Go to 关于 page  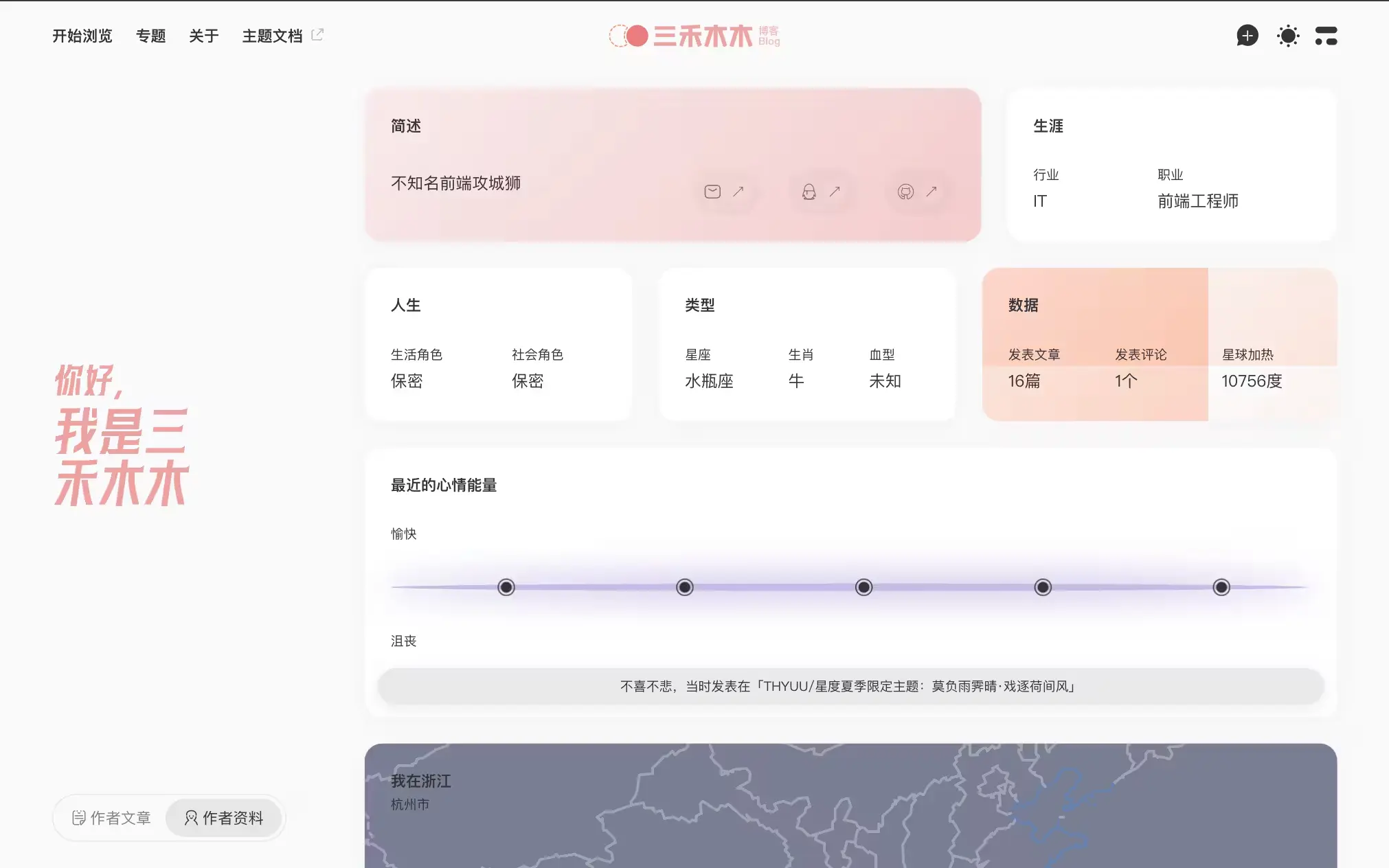(x=203, y=36)
